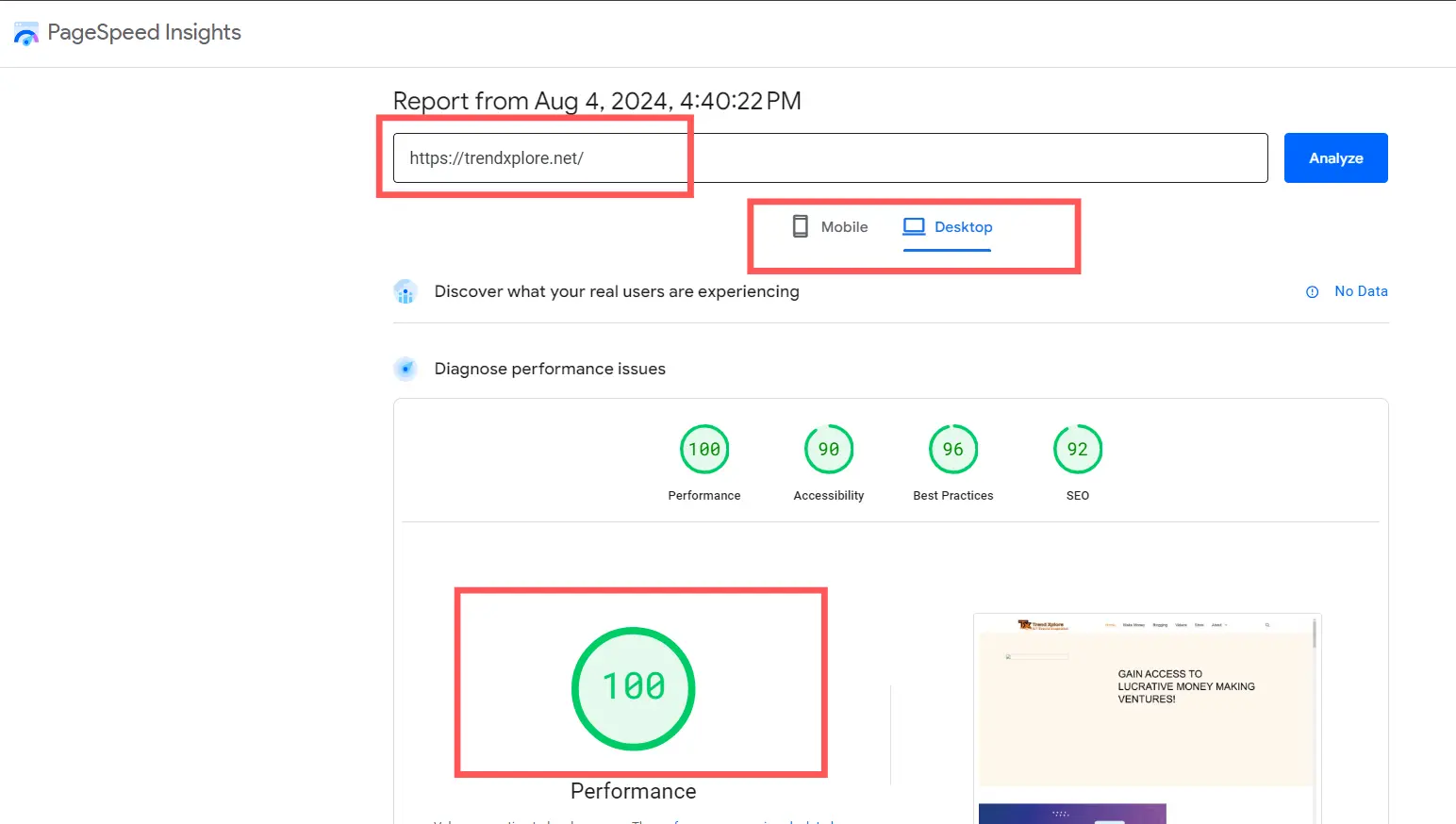Open the SEO score gauge showing 92
The height and width of the screenshot is (824, 1456).
pyautogui.click(x=1077, y=449)
